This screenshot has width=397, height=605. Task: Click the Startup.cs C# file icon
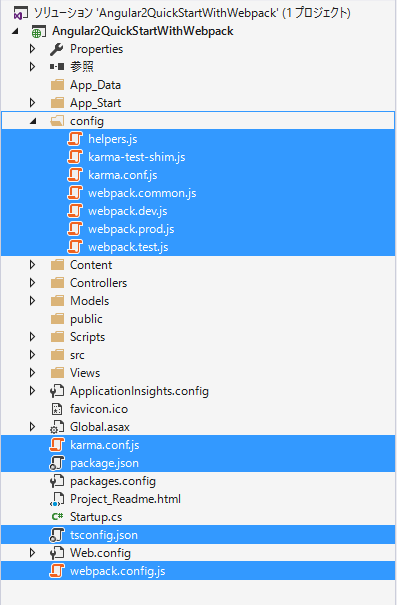tap(57, 517)
